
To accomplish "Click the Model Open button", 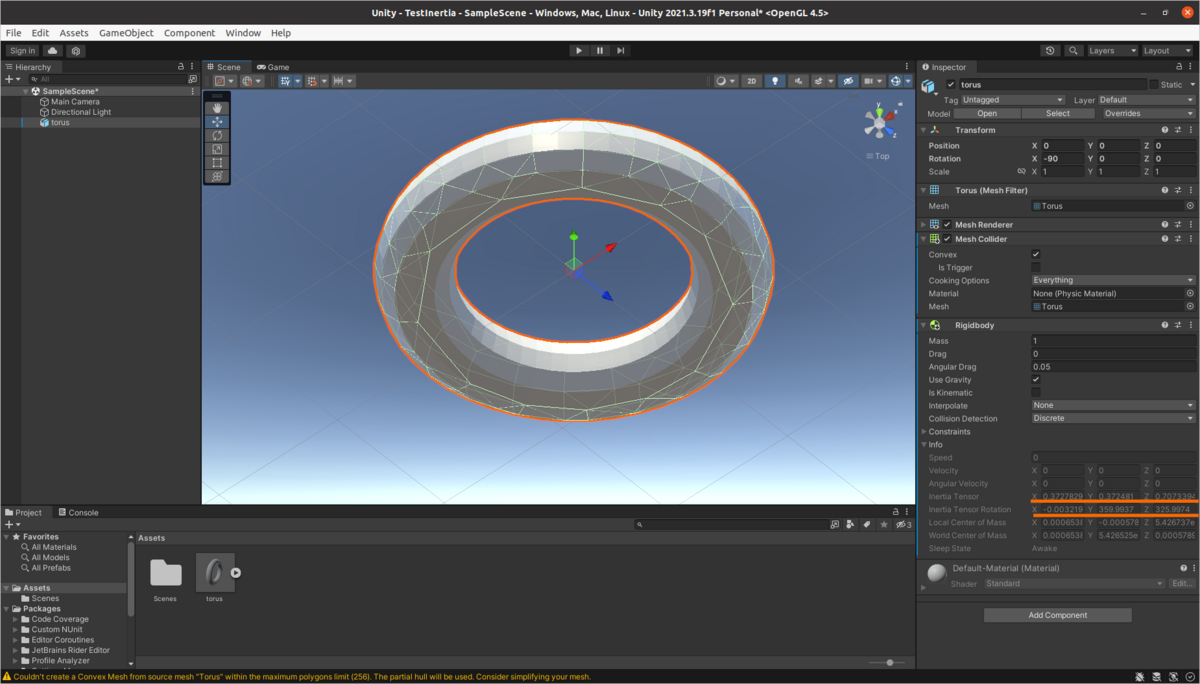I will (x=987, y=113).
